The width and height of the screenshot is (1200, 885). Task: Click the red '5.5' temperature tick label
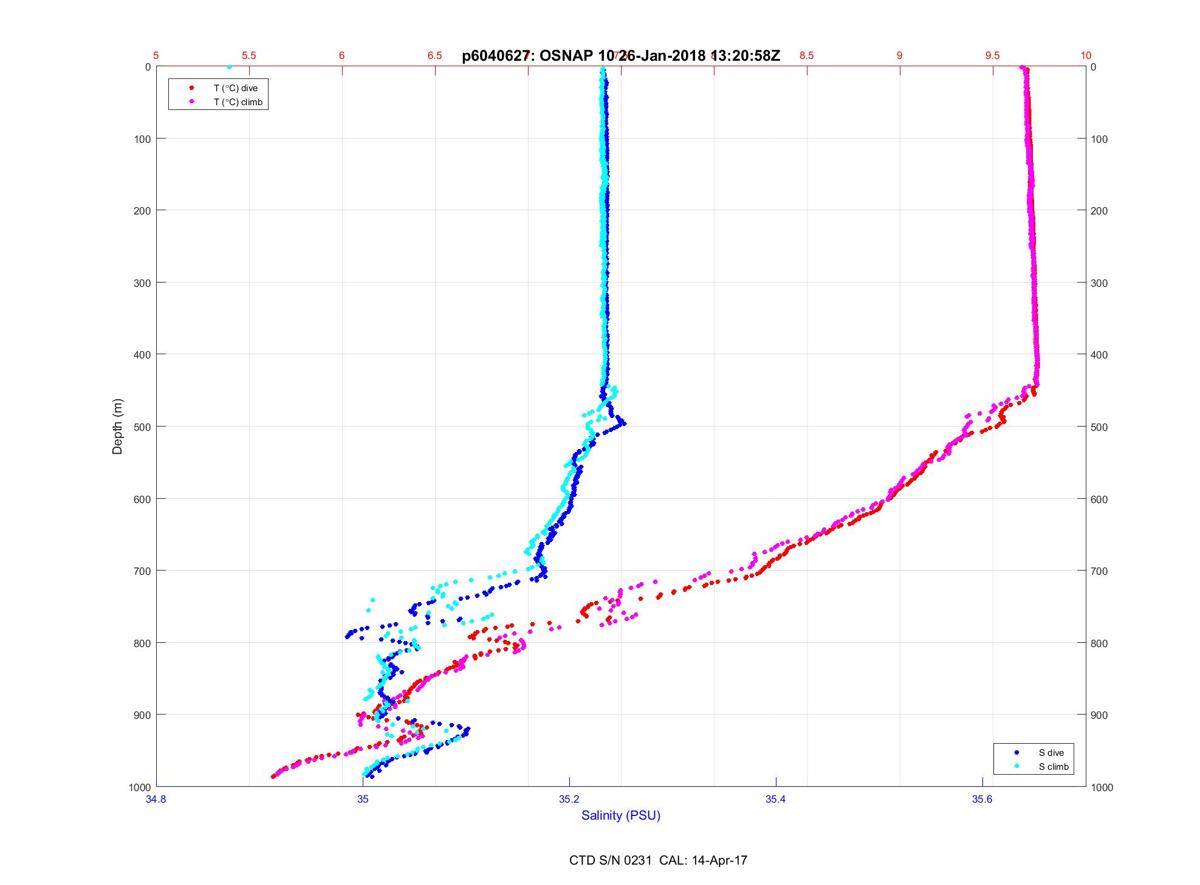click(x=249, y=56)
